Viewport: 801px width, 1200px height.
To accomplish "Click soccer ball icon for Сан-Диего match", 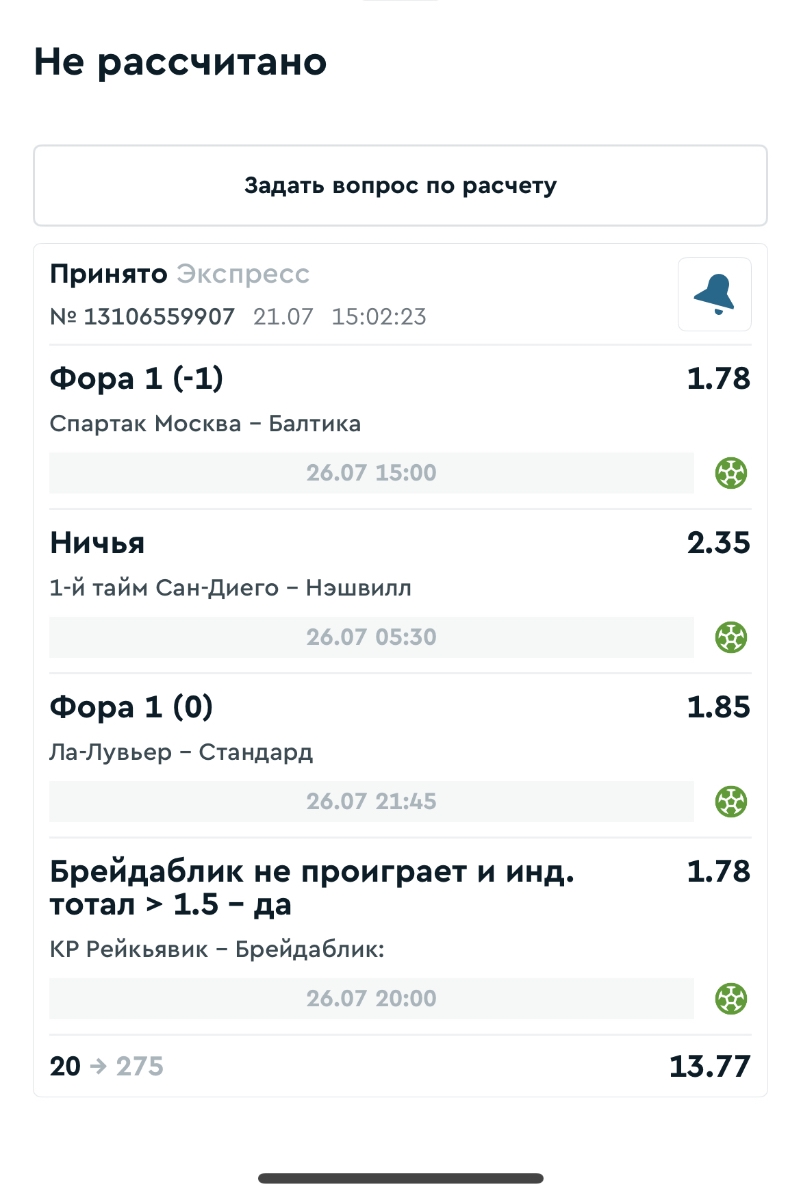I will click(732, 637).
